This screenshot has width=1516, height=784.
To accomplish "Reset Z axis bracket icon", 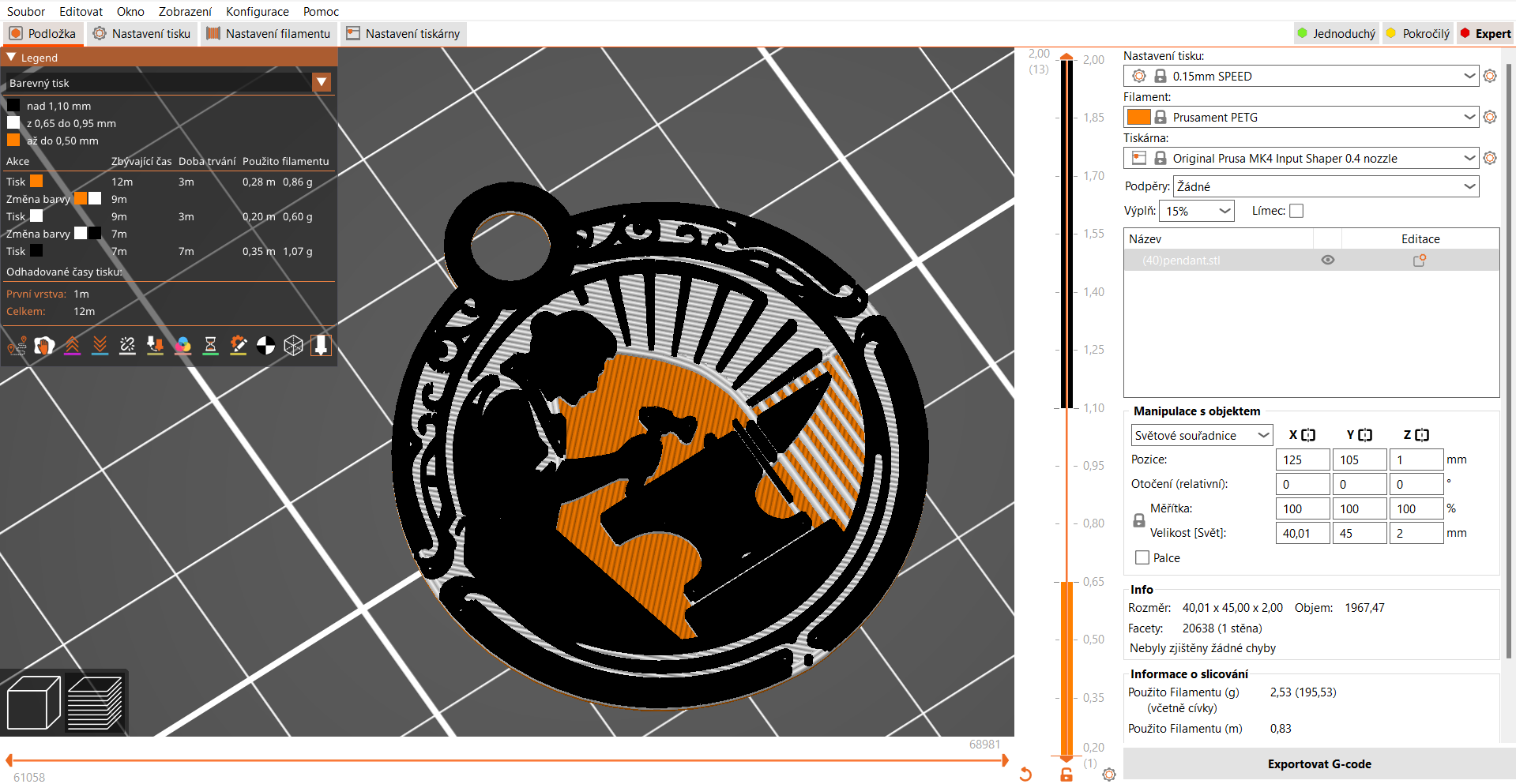I will 1422,435.
